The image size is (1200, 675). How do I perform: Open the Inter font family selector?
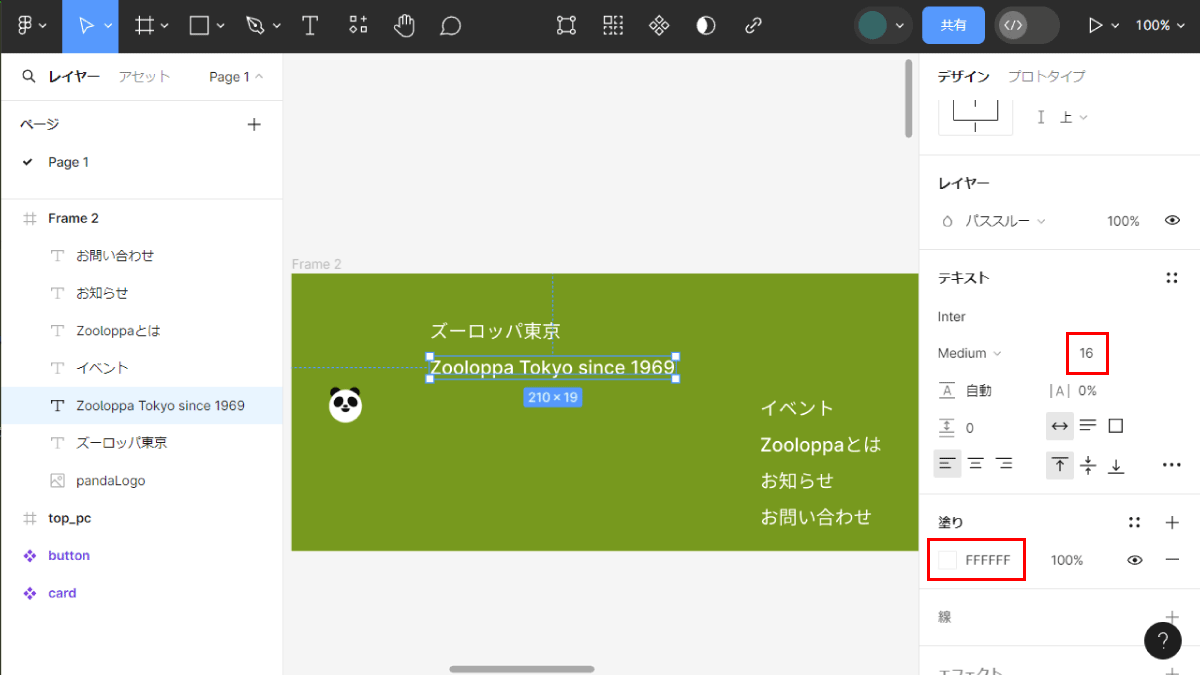click(x=952, y=316)
